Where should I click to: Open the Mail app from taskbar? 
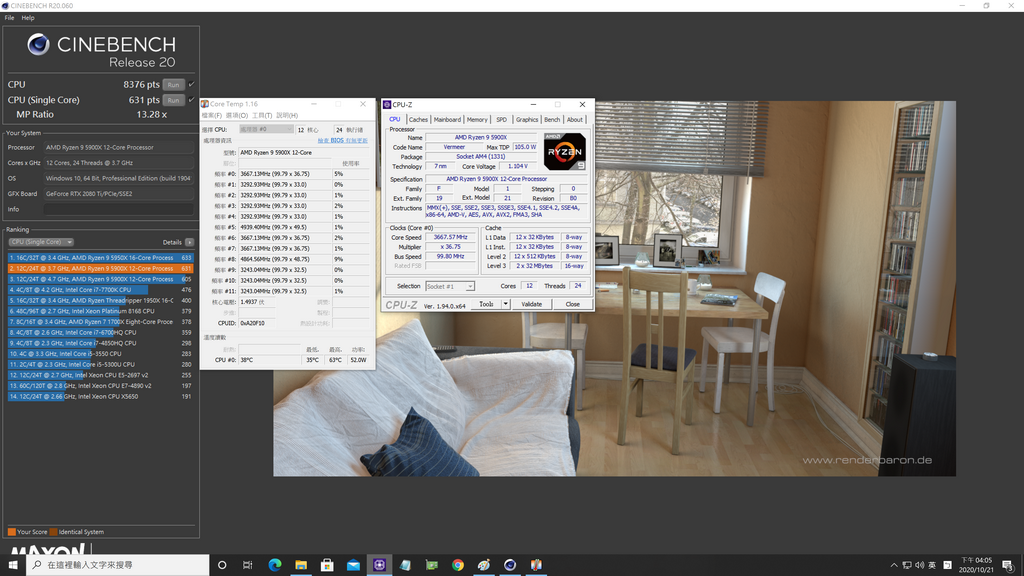353,565
